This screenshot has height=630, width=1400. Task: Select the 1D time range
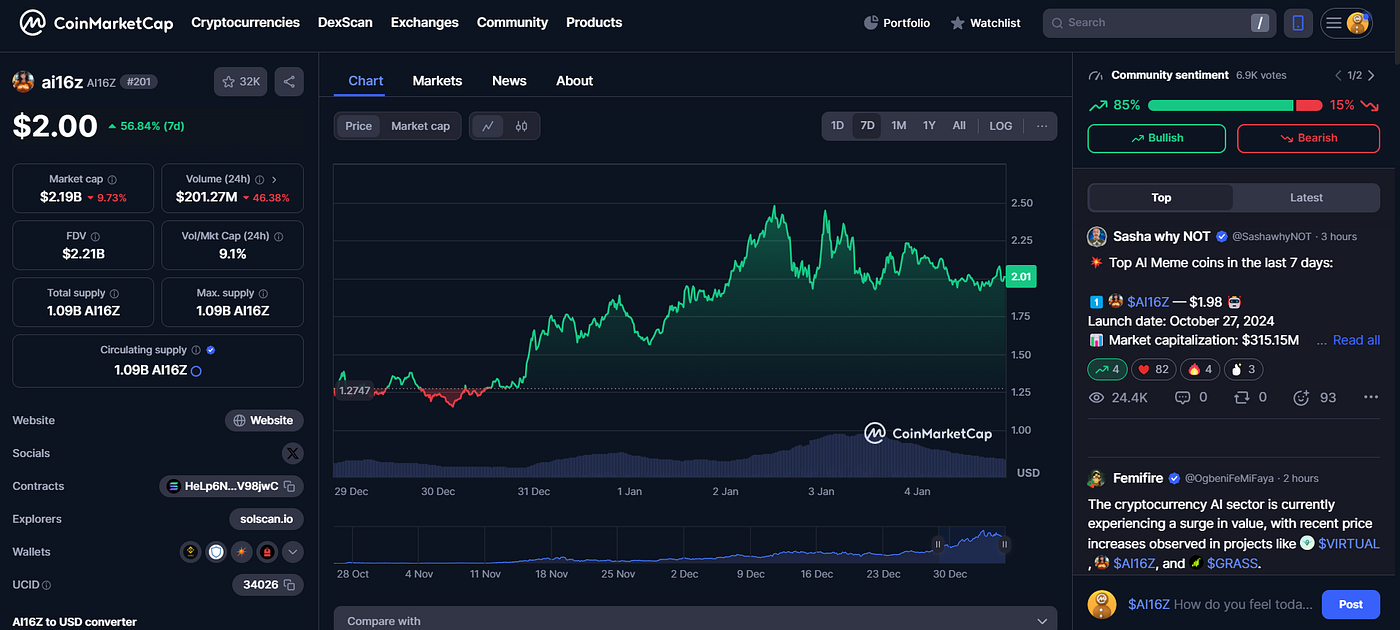pyautogui.click(x=838, y=126)
